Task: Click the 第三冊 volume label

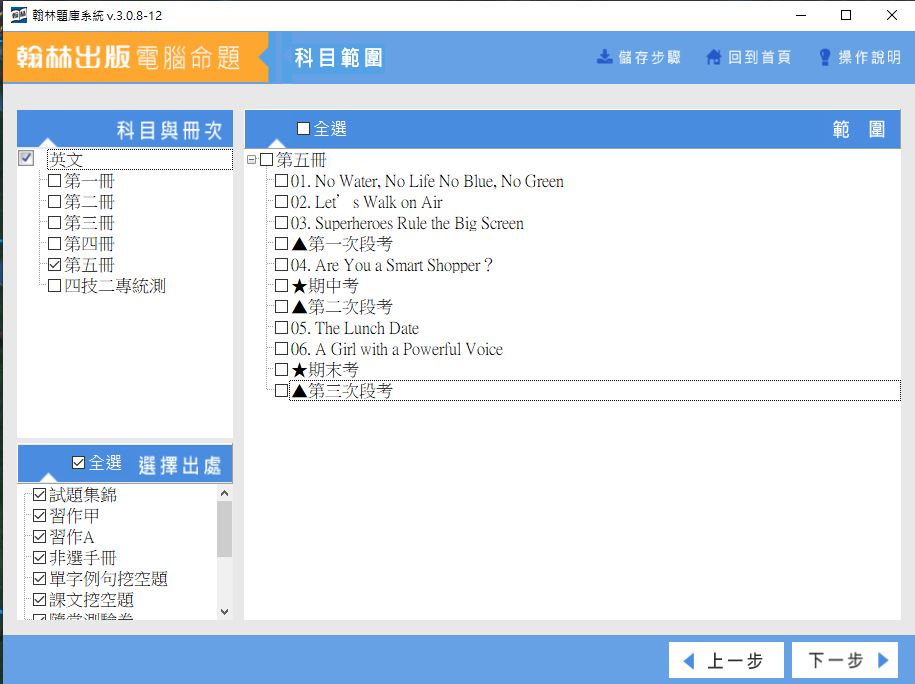Action: [x=89, y=223]
